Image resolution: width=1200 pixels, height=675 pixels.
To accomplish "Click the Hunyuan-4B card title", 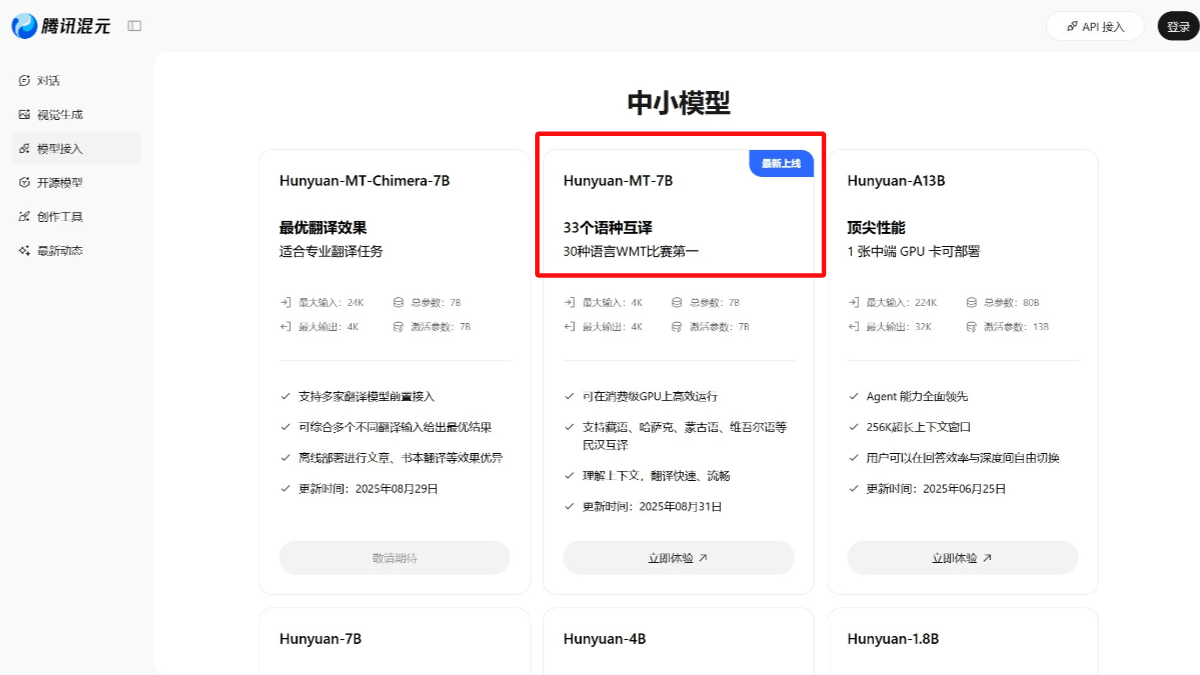I will coord(604,639).
